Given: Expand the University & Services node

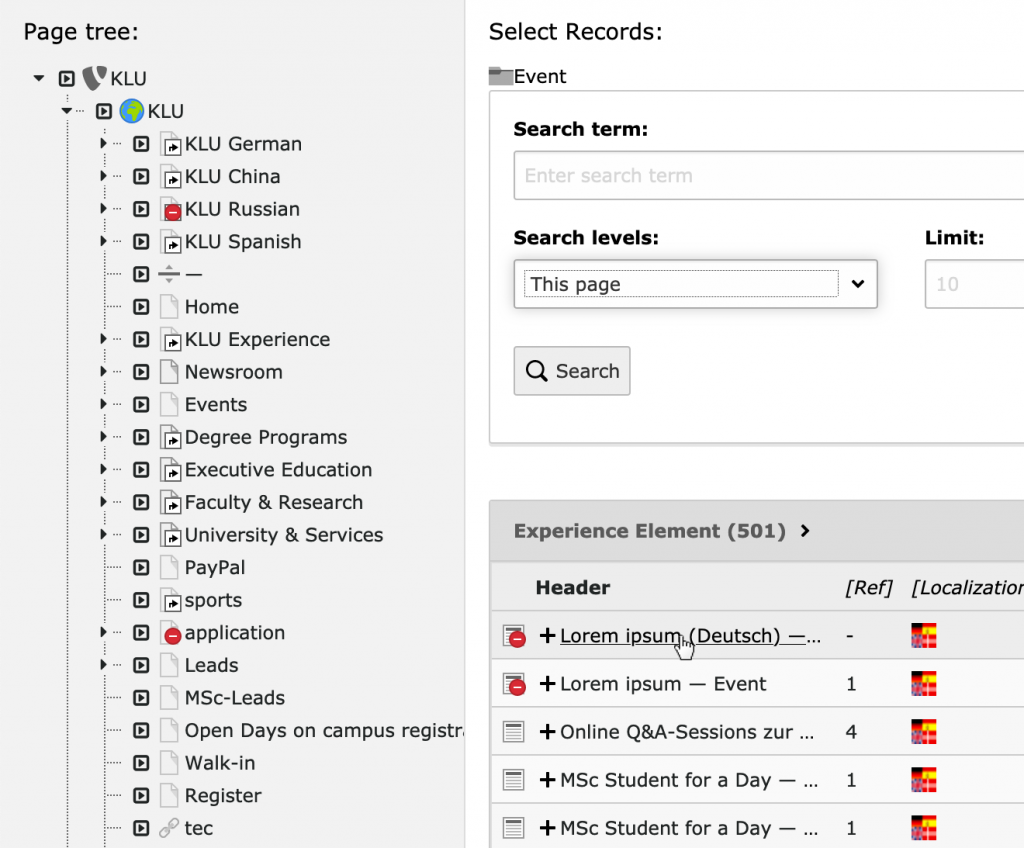Looking at the screenshot, I should click(x=103, y=534).
